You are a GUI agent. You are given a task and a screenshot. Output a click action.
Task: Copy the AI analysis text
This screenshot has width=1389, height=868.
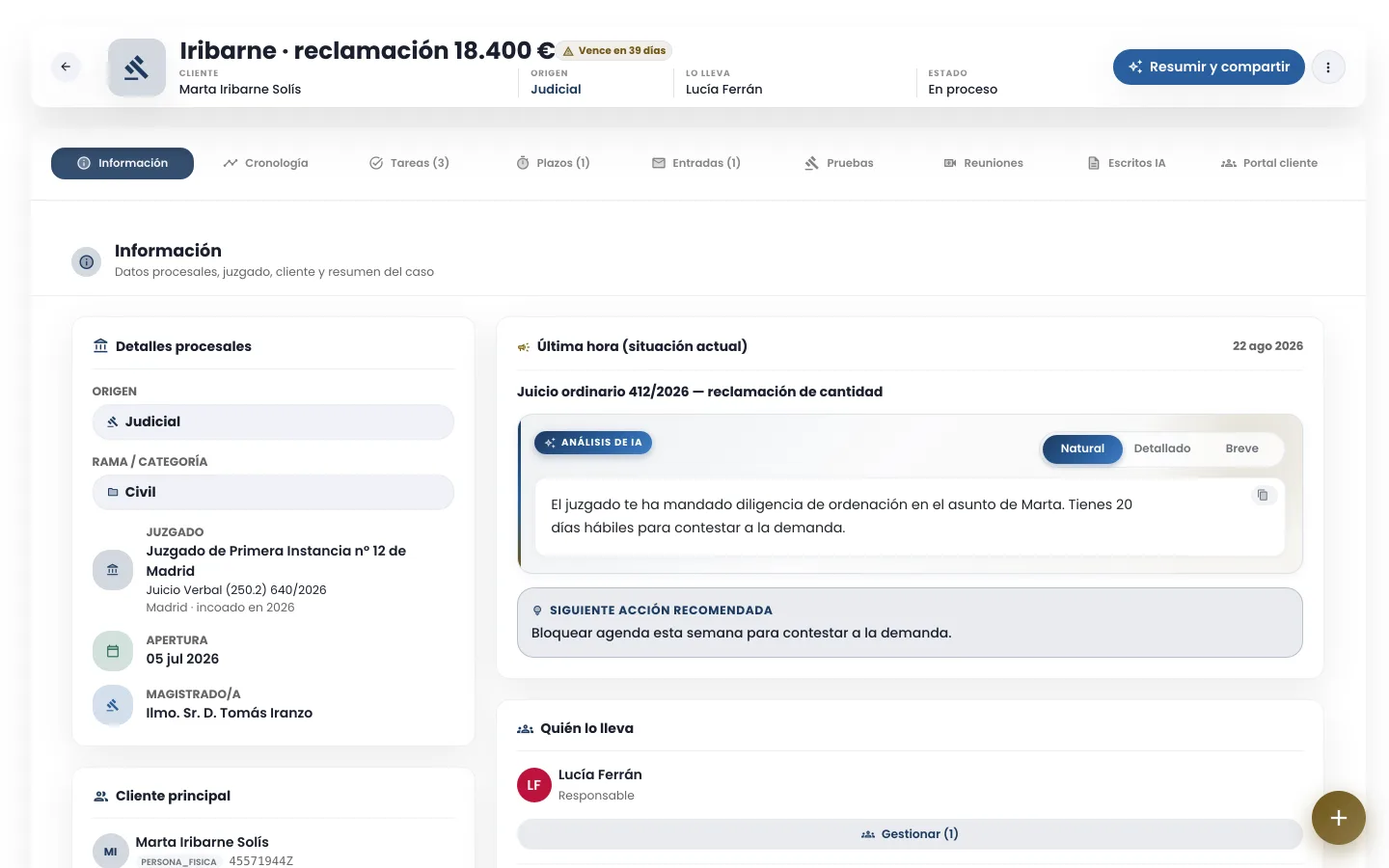[1263, 495]
